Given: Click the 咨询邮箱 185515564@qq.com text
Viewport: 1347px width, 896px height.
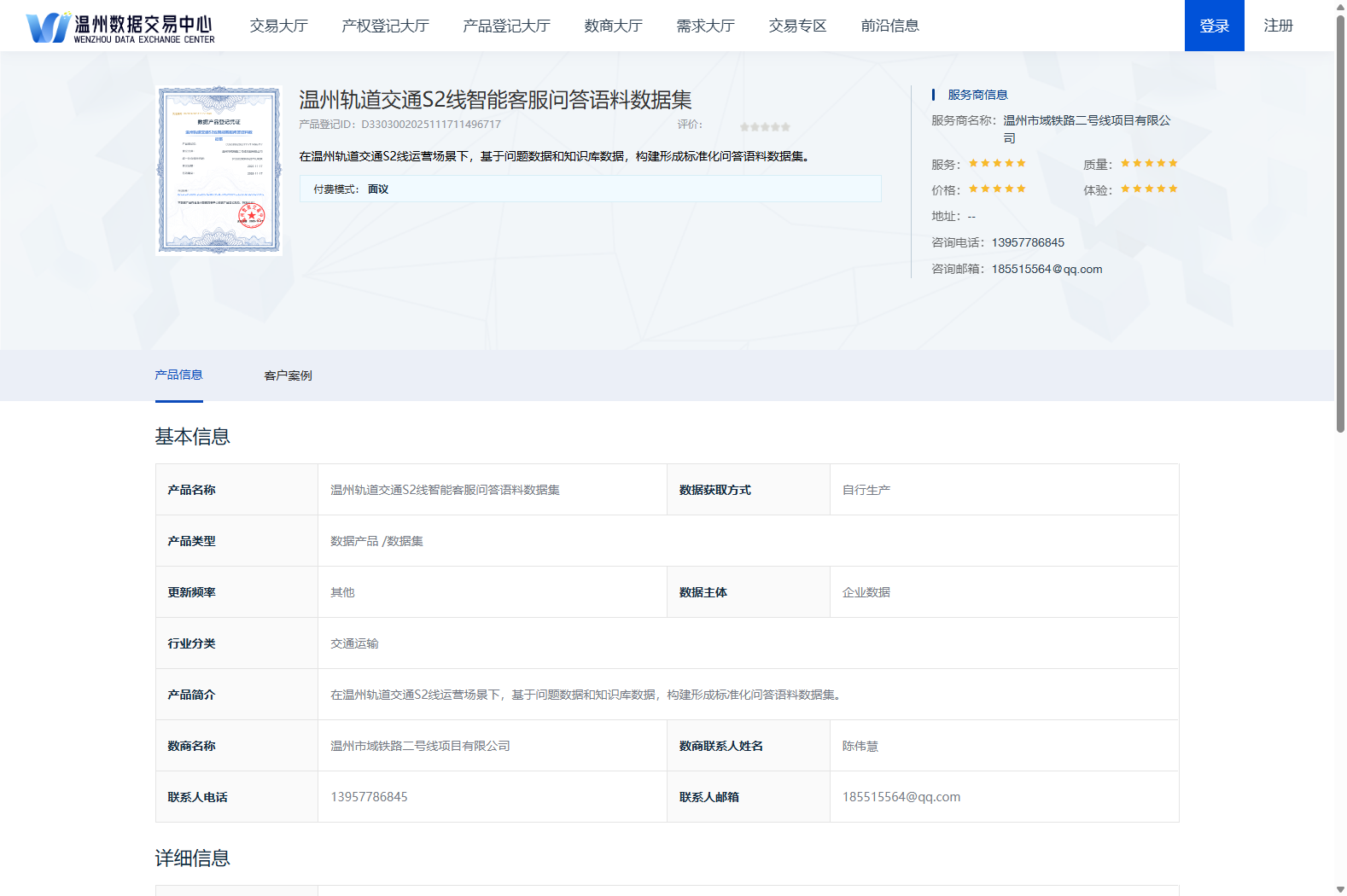Looking at the screenshot, I should click(x=1047, y=269).
